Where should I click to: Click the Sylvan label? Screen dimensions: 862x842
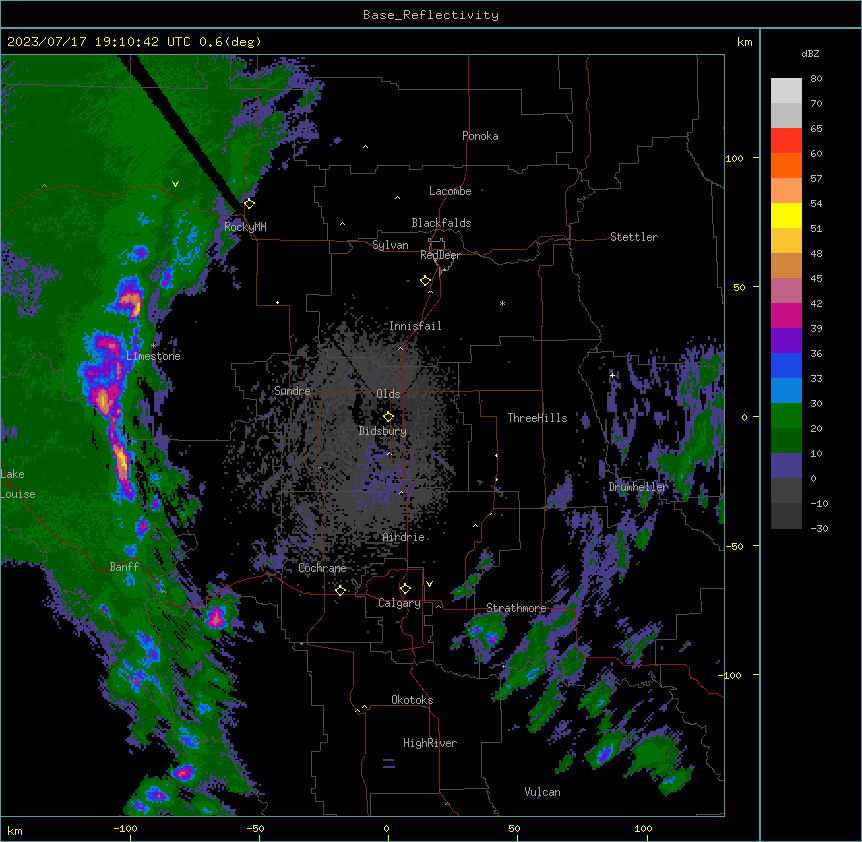click(x=390, y=245)
